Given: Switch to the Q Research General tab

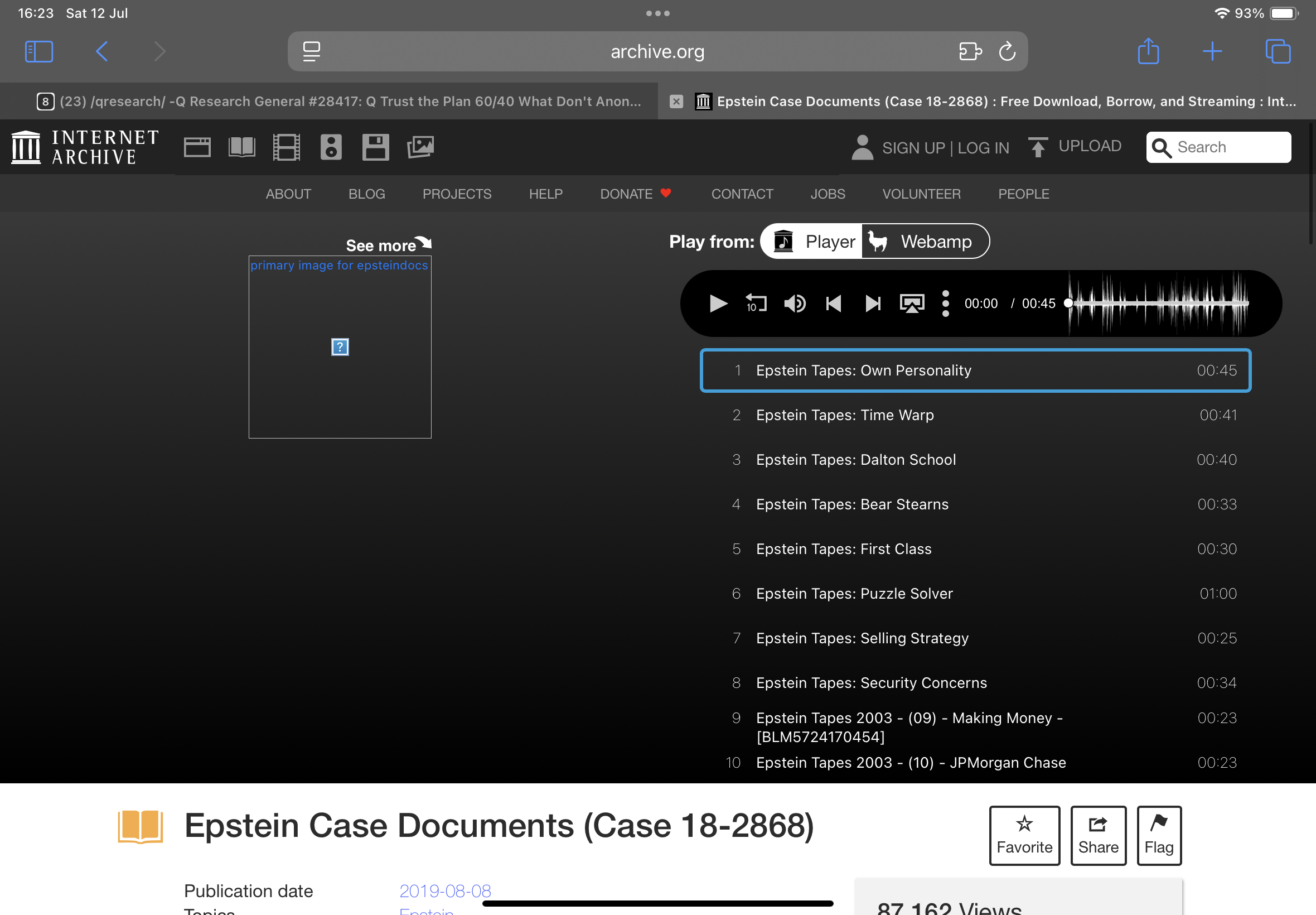Looking at the screenshot, I should coord(329,102).
